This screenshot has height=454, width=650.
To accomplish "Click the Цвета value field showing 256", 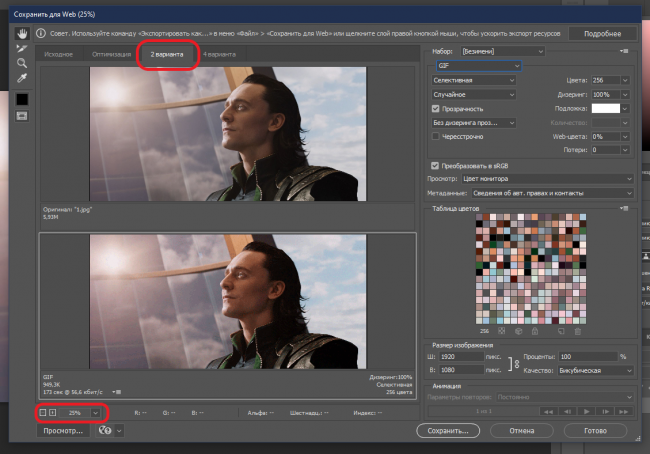I will [x=605, y=80].
